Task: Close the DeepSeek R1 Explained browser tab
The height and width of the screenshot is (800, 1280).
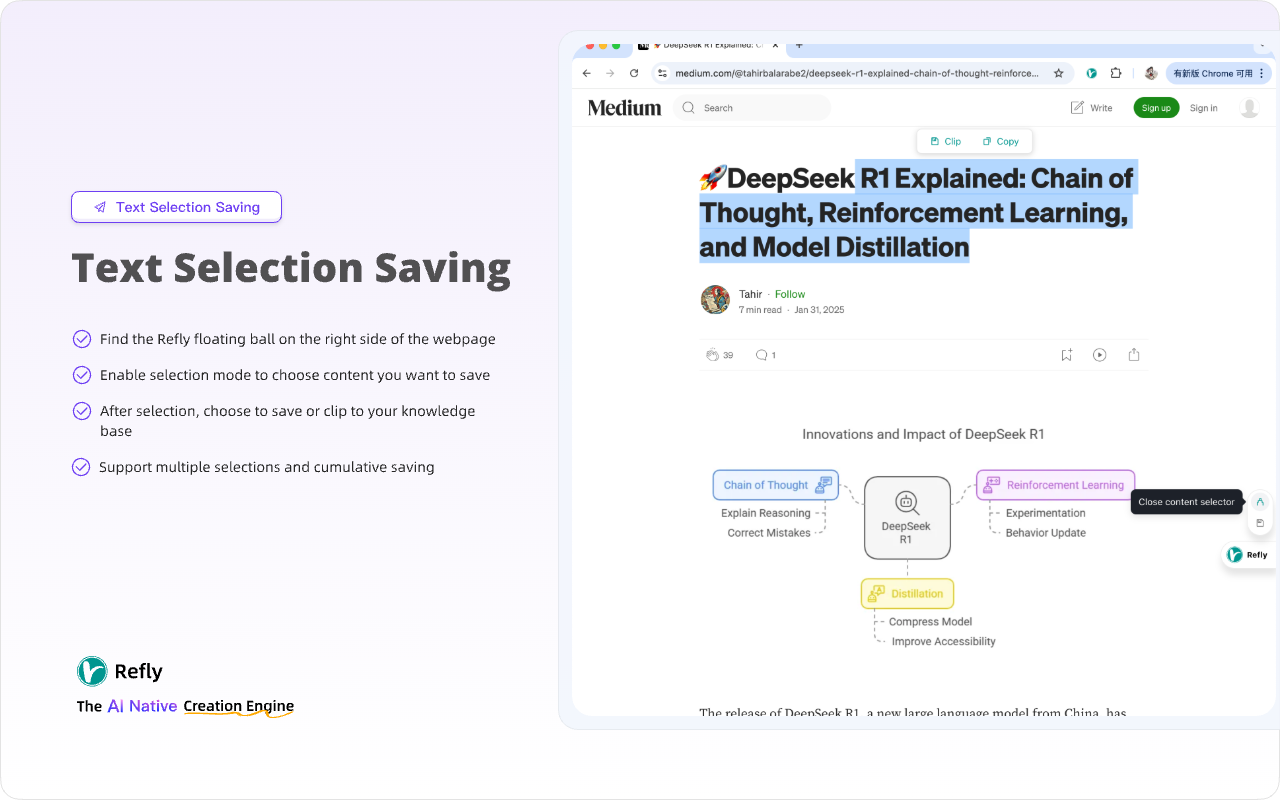Action: [773, 45]
